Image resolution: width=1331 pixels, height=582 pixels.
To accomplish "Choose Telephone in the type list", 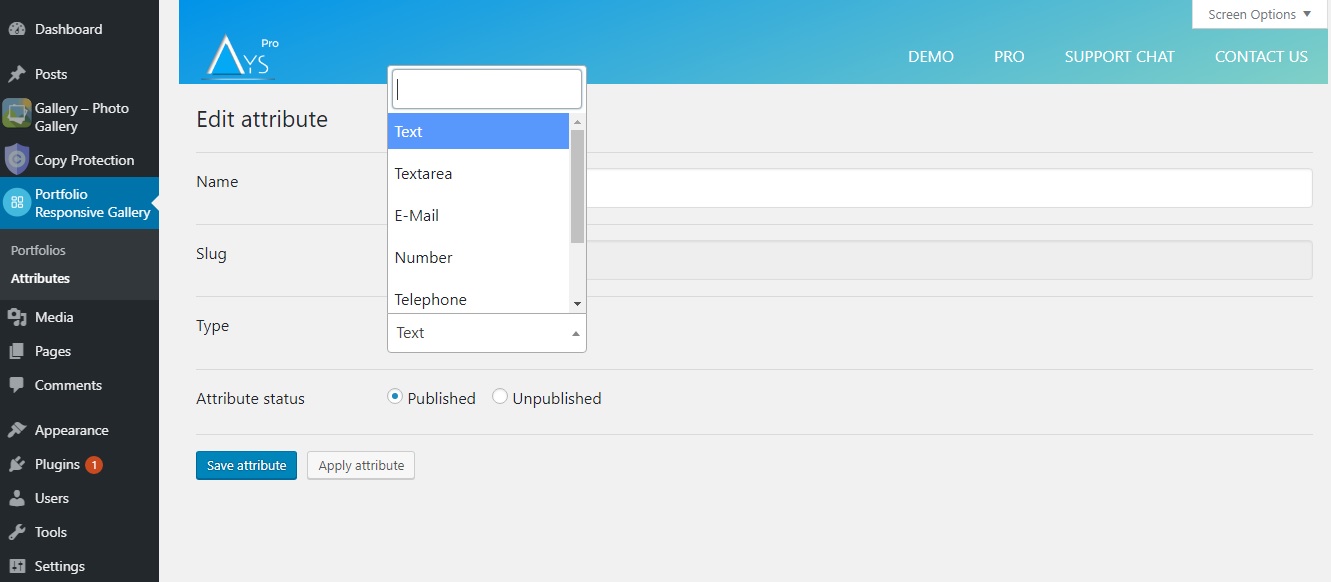I will coord(478,299).
